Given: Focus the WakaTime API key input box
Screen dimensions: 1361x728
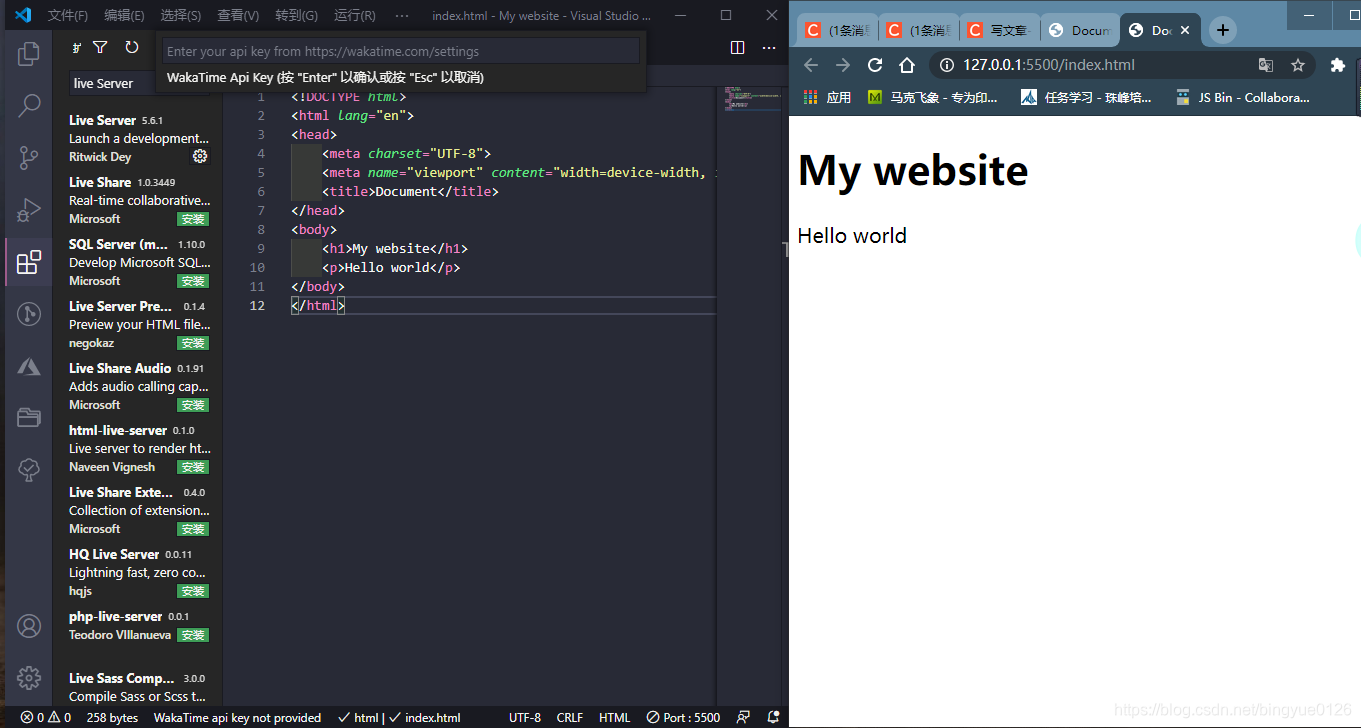Looking at the screenshot, I should 401,51.
